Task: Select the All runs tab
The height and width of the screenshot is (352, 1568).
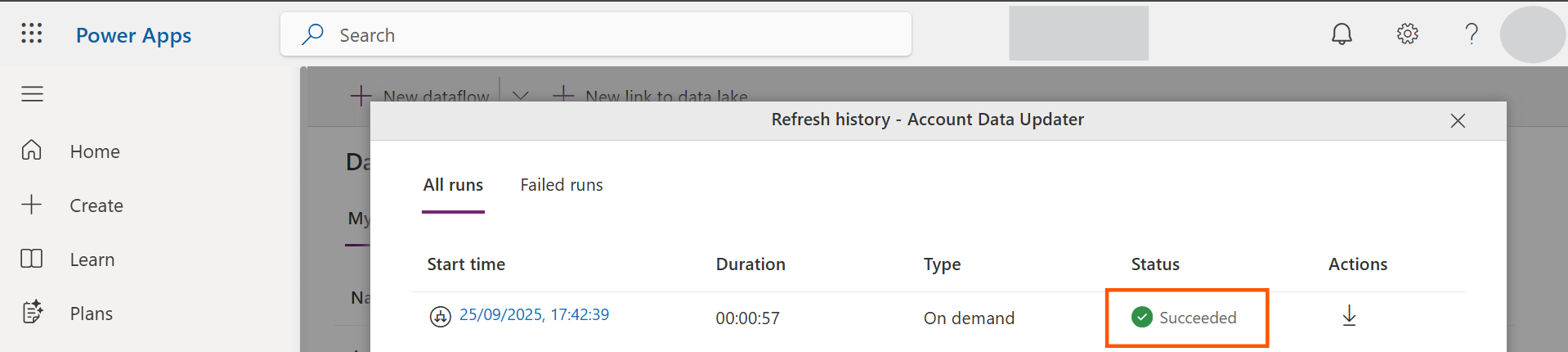Action: pyautogui.click(x=453, y=185)
